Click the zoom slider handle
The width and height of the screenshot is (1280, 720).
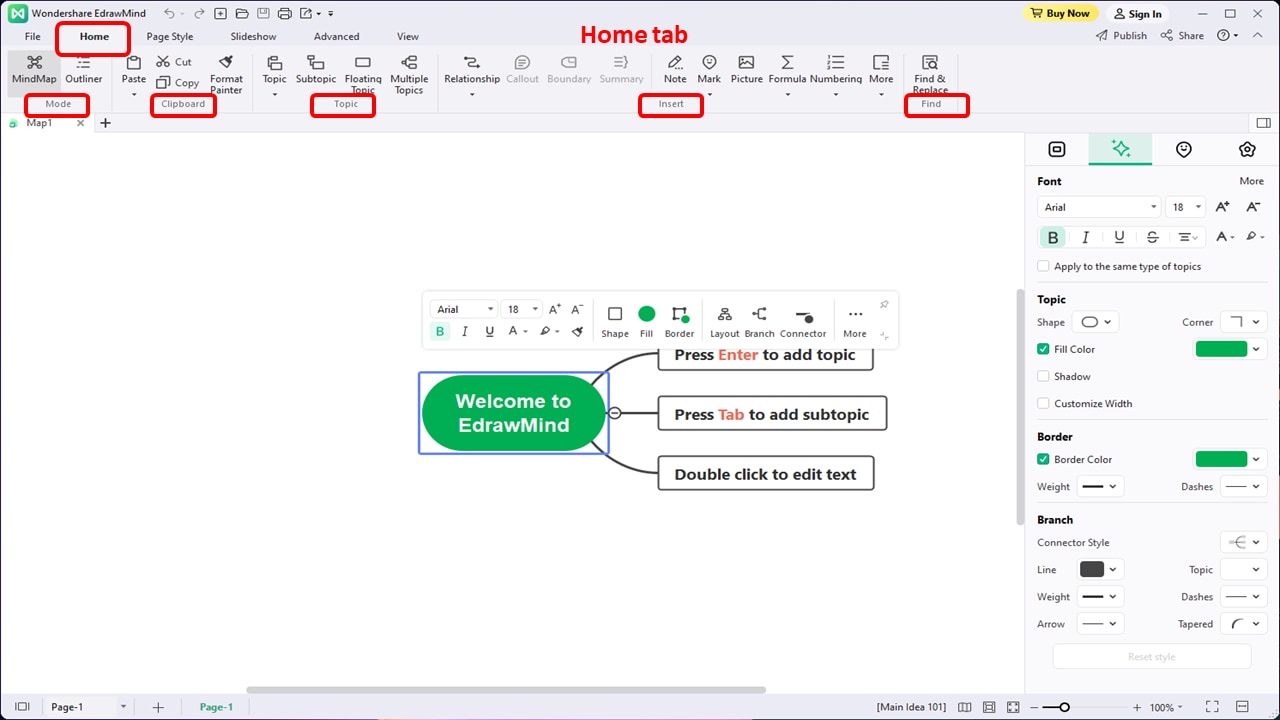coord(1064,707)
